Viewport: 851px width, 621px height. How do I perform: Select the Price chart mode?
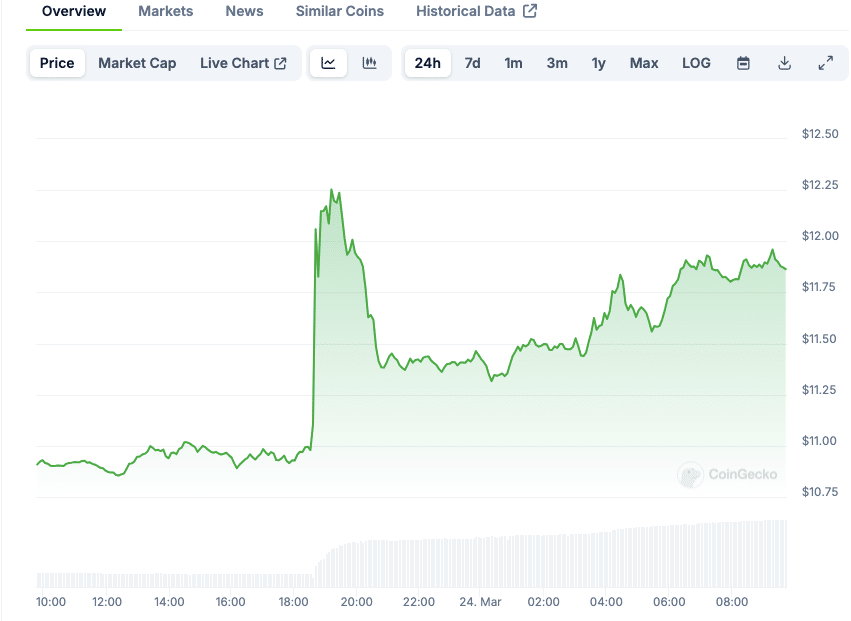(x=57, y=63)
